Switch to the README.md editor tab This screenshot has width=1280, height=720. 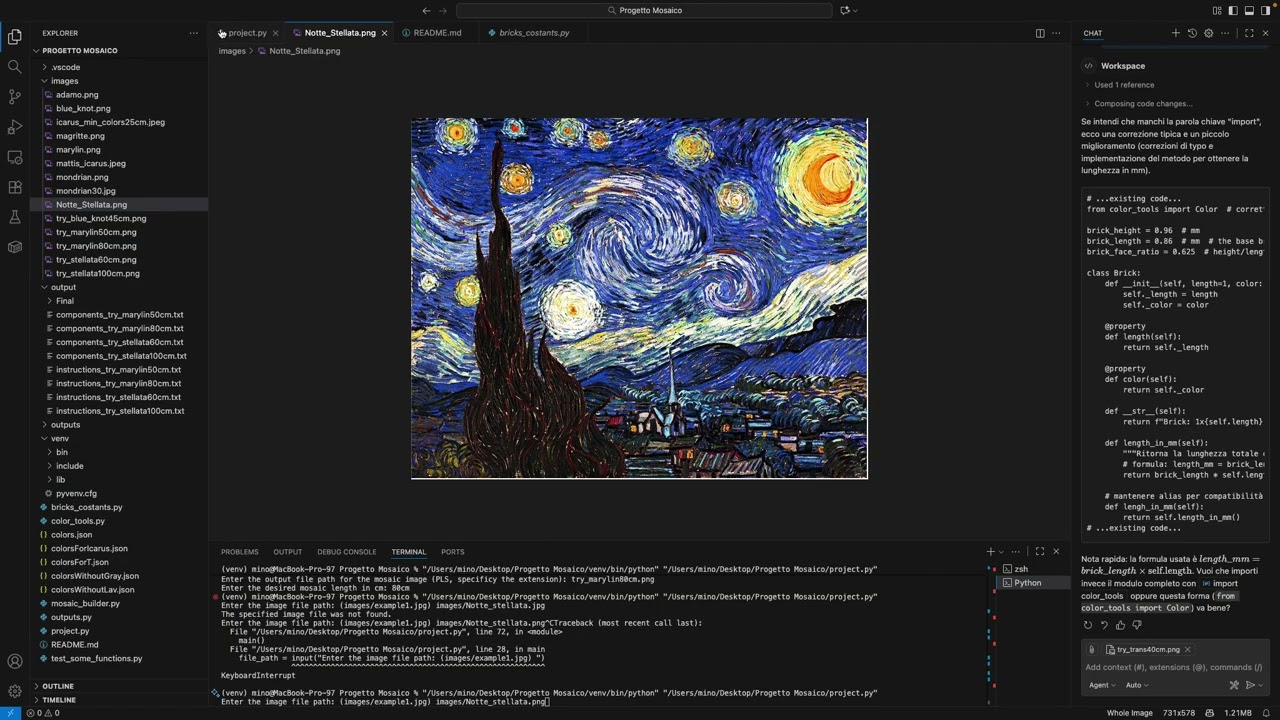[x=437, y=33]
